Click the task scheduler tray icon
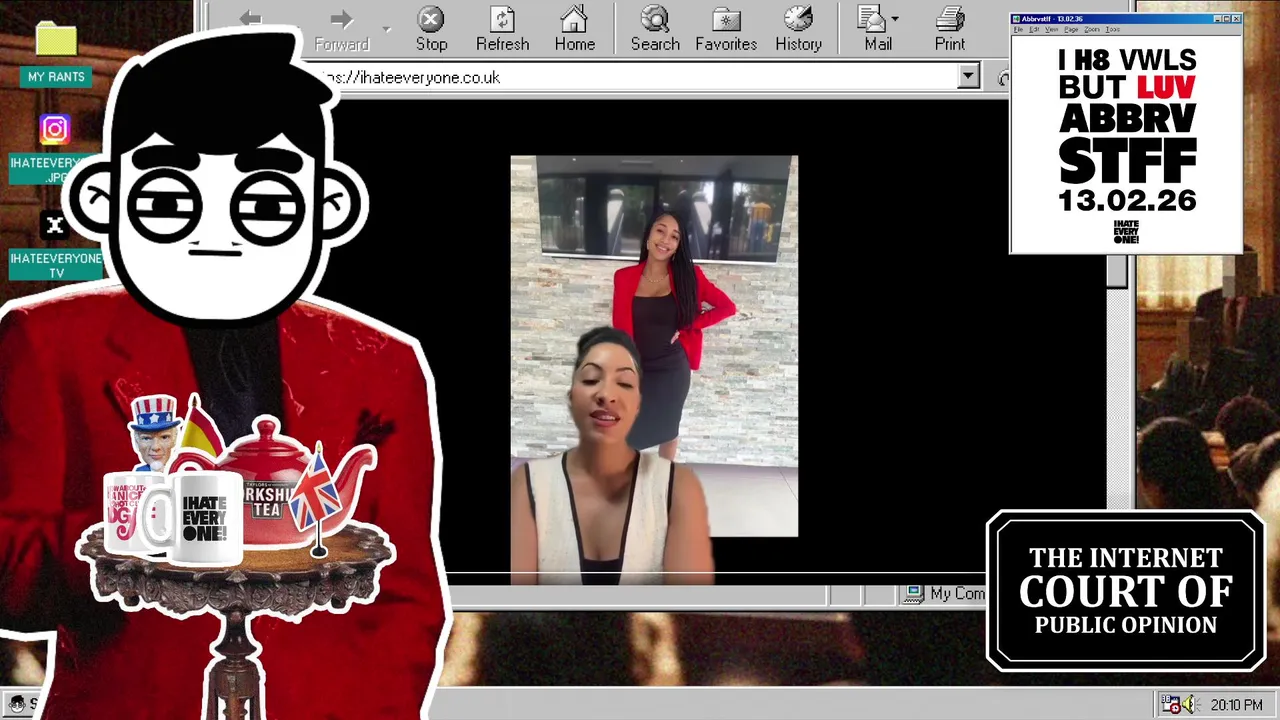 pyautogui.click(x=1170, y=705)
